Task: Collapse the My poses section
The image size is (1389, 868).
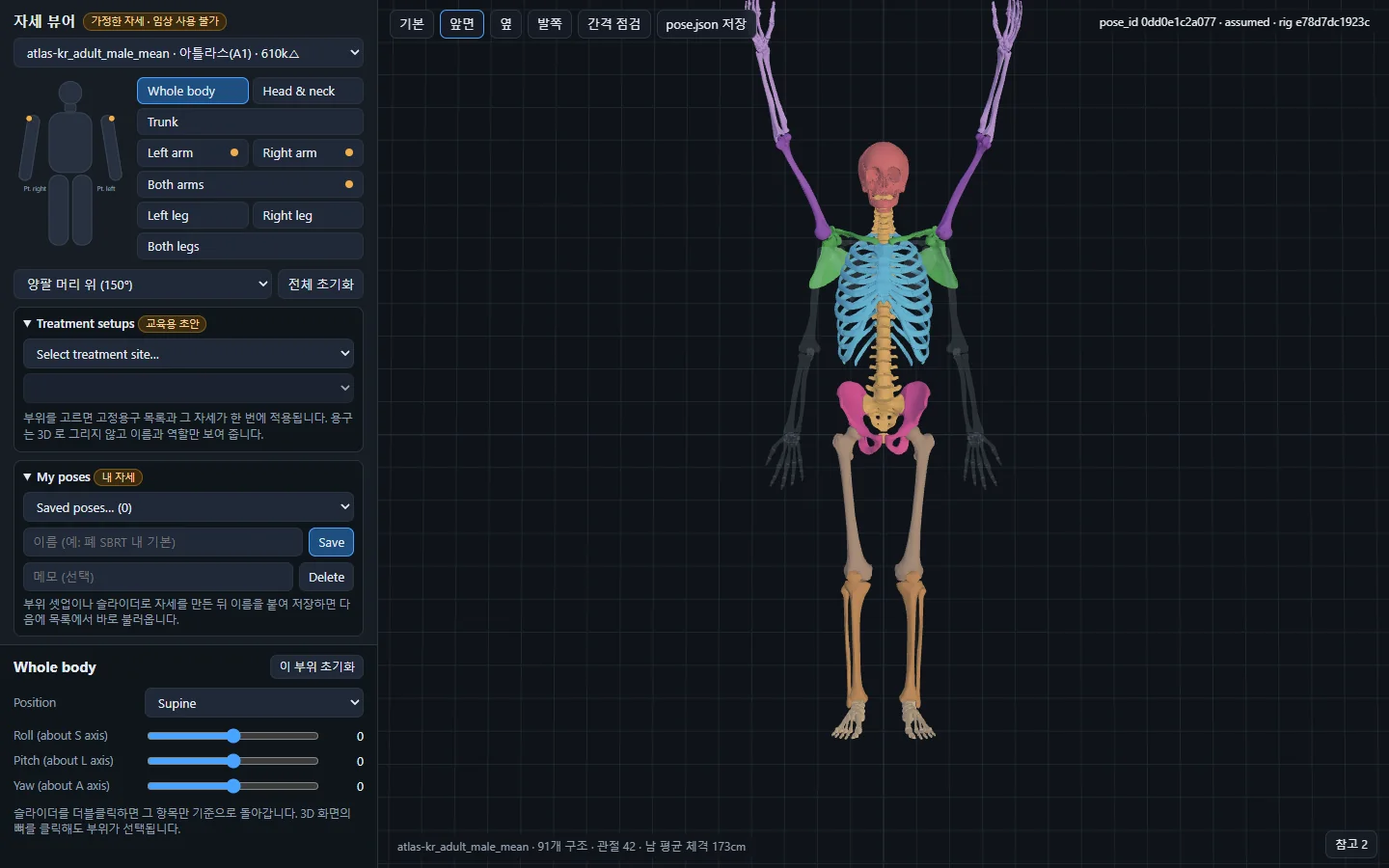Action: [x=57, y=476]
